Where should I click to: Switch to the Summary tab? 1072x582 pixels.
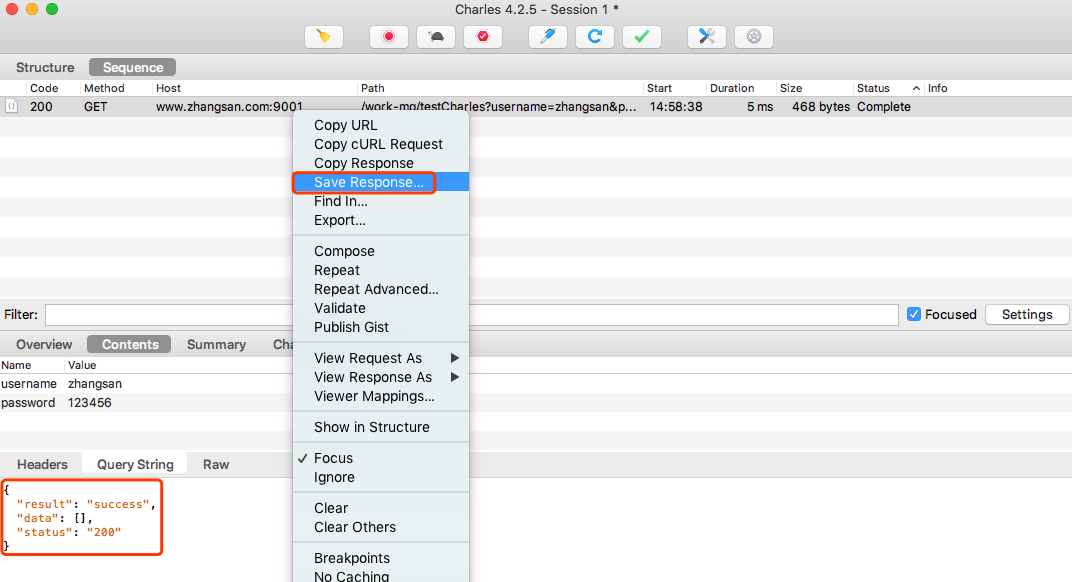pos(216,345)
